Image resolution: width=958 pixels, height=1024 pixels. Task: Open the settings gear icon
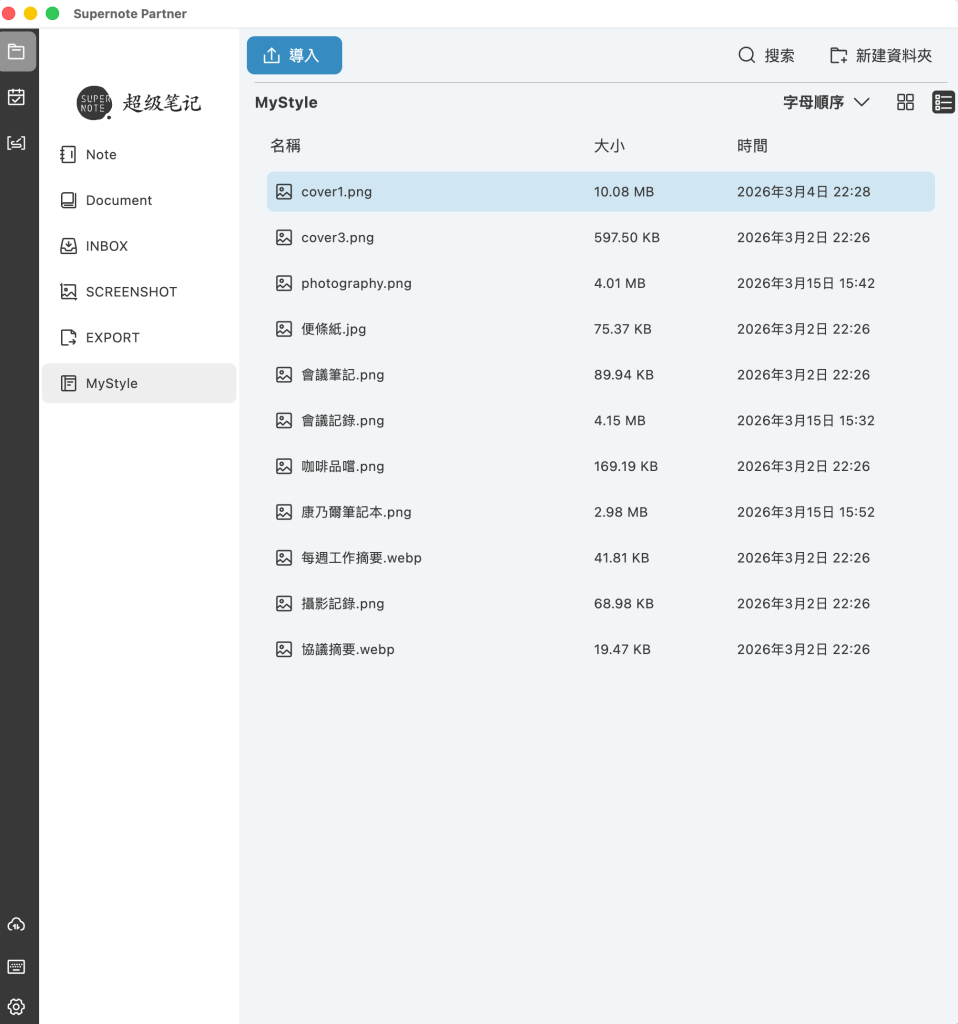click(16, 1006)
